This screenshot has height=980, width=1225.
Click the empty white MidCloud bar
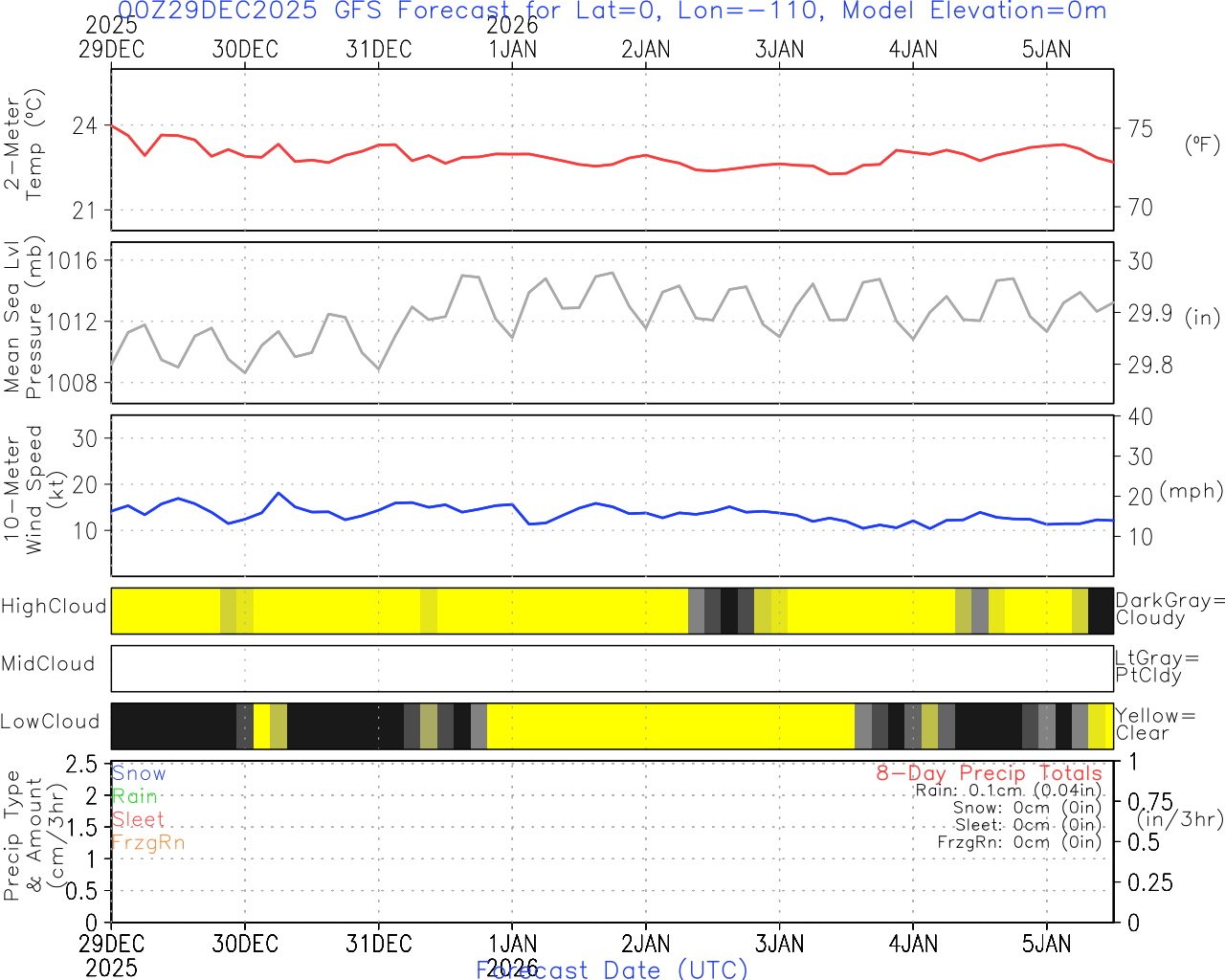[x=612, y=668]
